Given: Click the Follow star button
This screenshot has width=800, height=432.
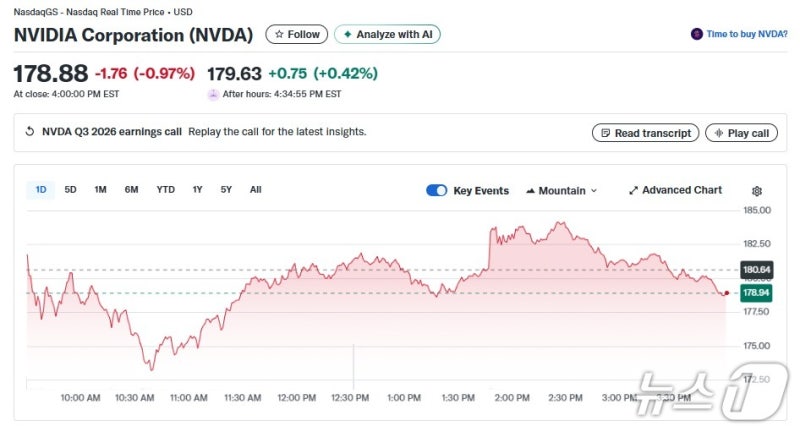Looking at the screenshot, I should [297, 34].
